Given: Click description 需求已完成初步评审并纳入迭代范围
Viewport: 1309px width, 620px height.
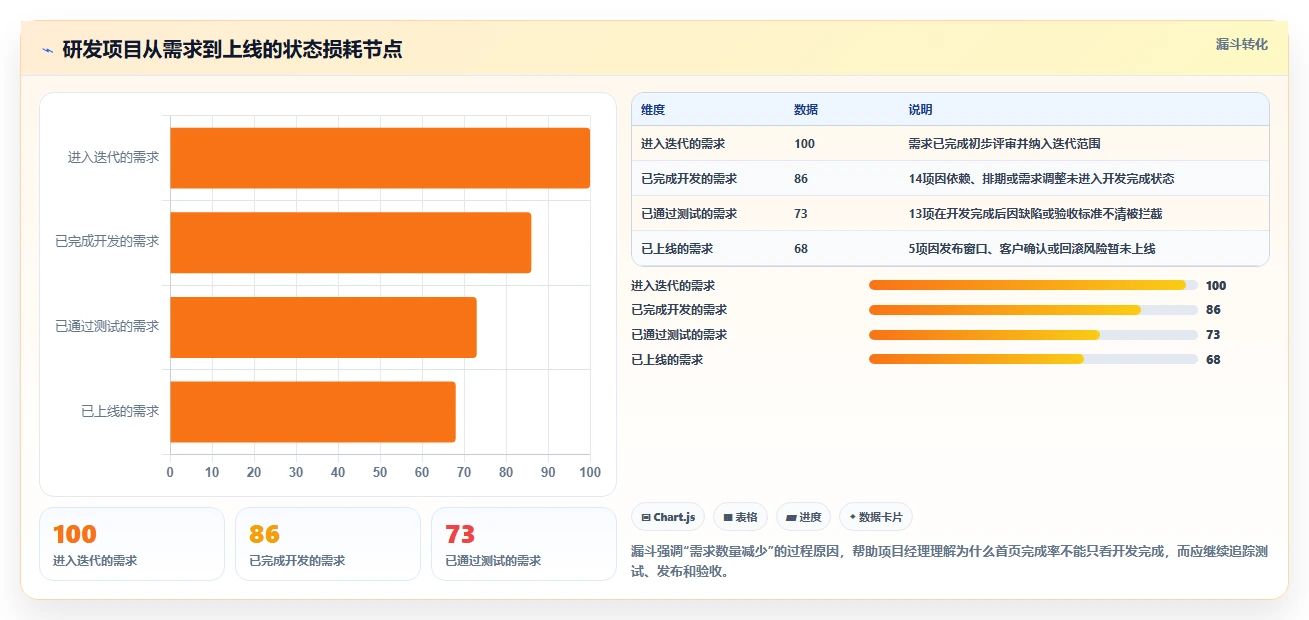Looking at the screenshot, I should pyautogui.click(x=1004, y=144).
